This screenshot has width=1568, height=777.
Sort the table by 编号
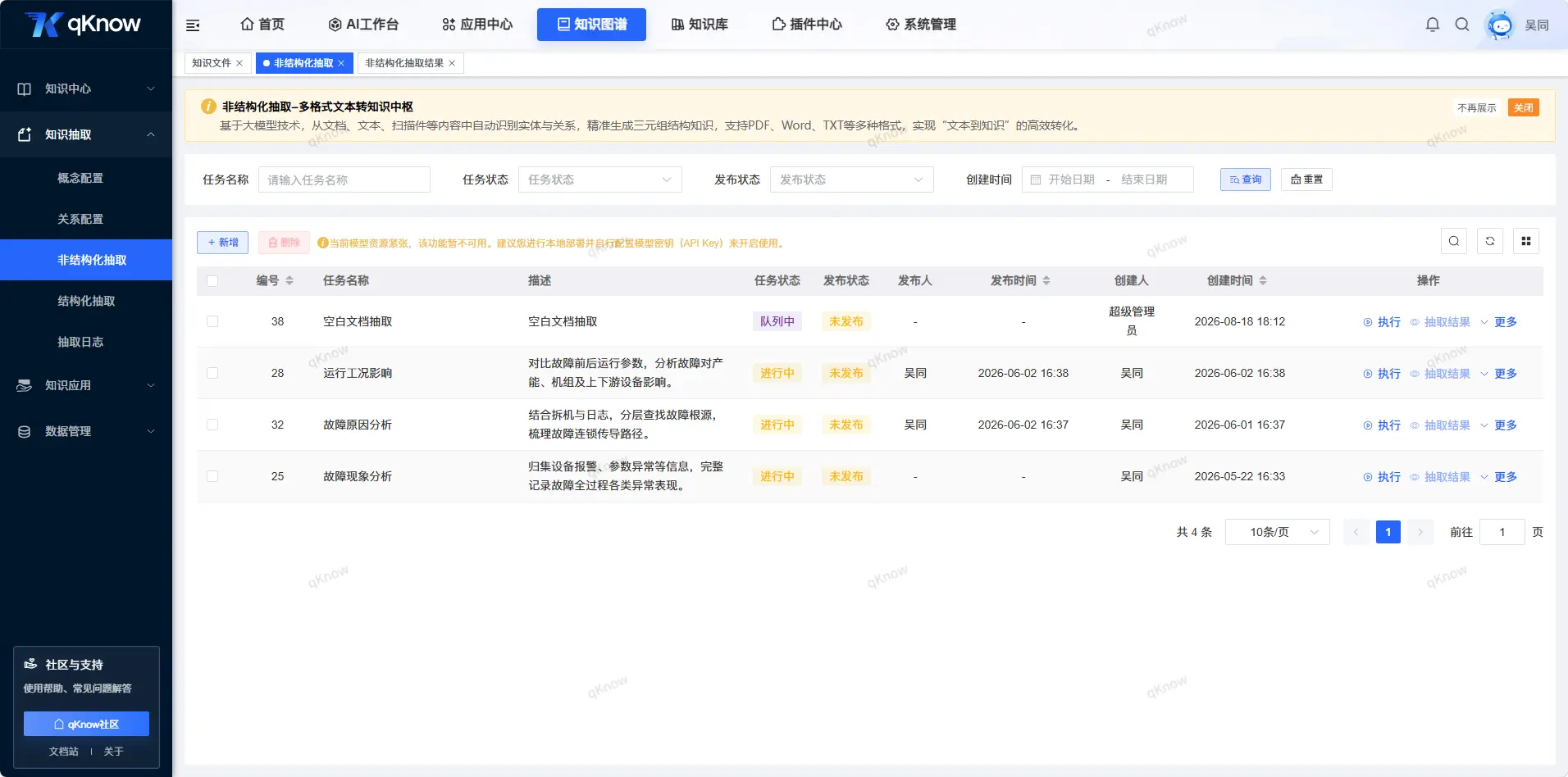tap(289, 280)
